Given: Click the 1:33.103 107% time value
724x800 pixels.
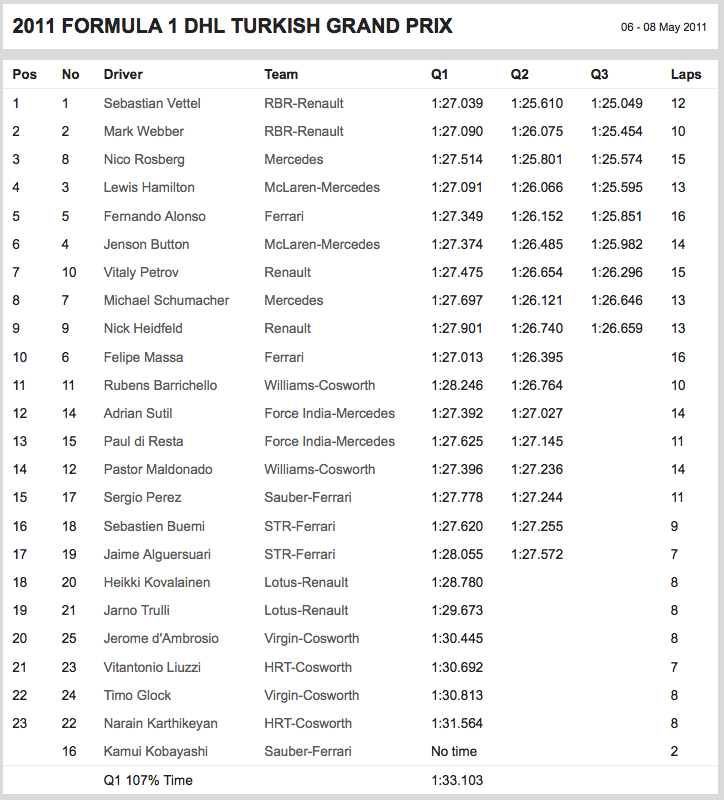Looking at the screenshot, I should [457, 780].
